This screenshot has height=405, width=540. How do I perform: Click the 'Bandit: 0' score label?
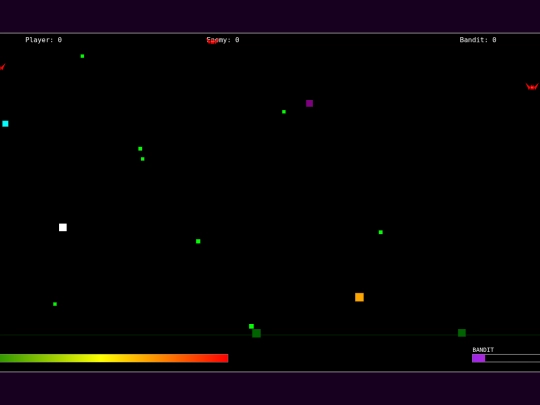(478, 40)
